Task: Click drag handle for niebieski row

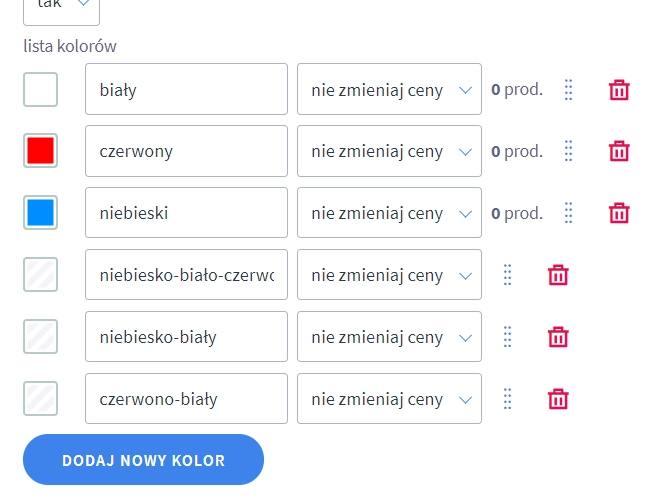Action: tap(568, 213)
